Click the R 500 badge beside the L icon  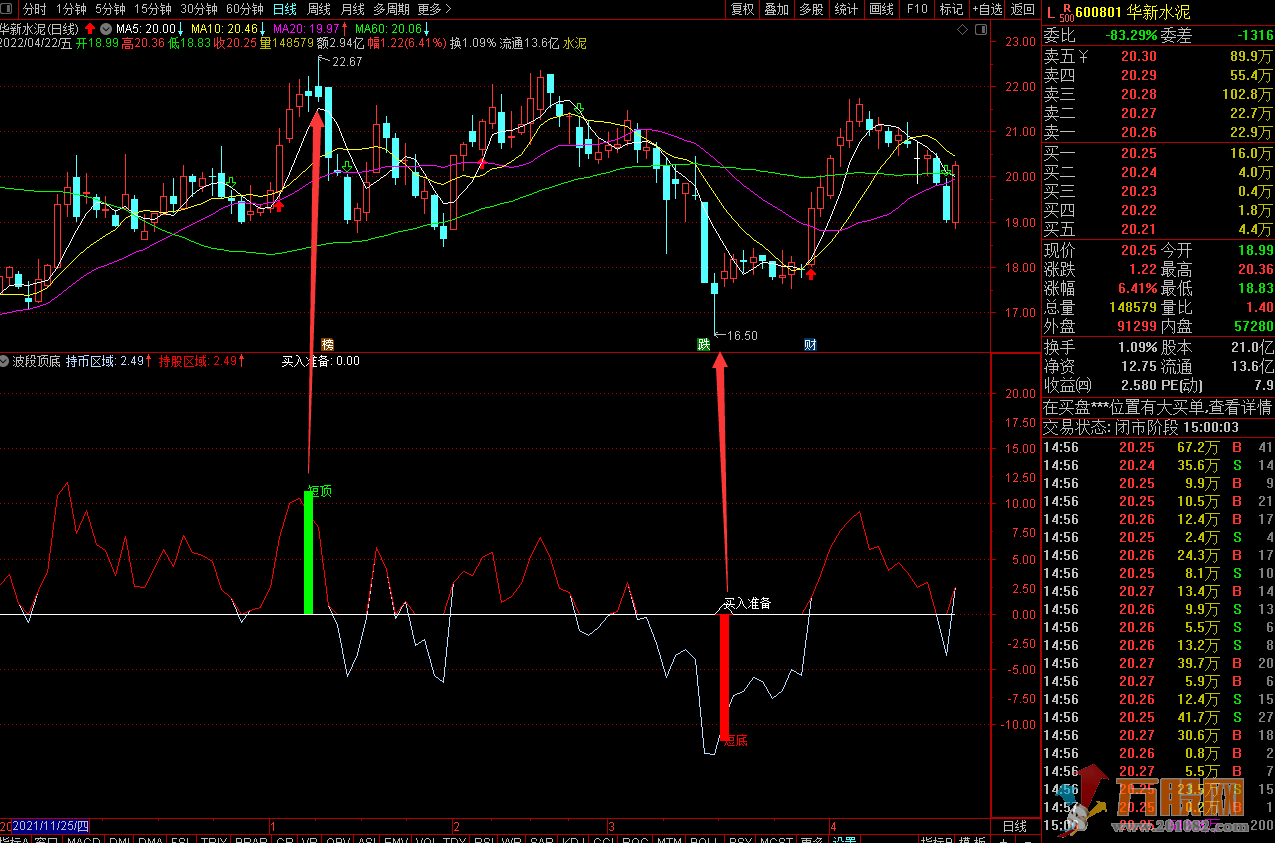1068,13
